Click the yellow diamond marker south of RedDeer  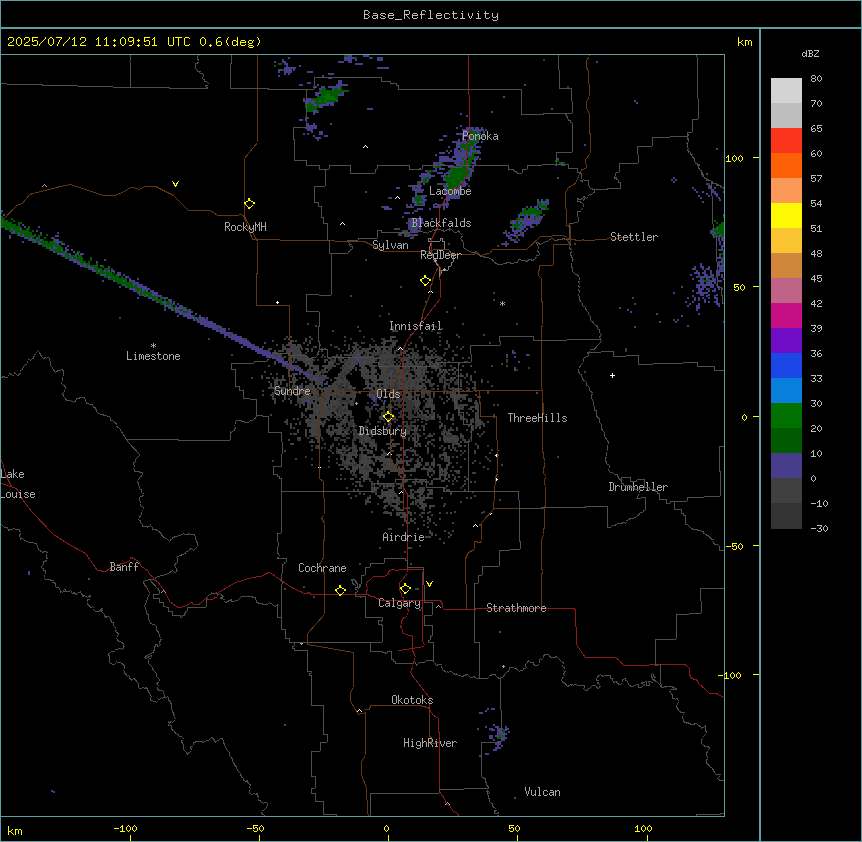pyautogui.click(x=426, y=281)
